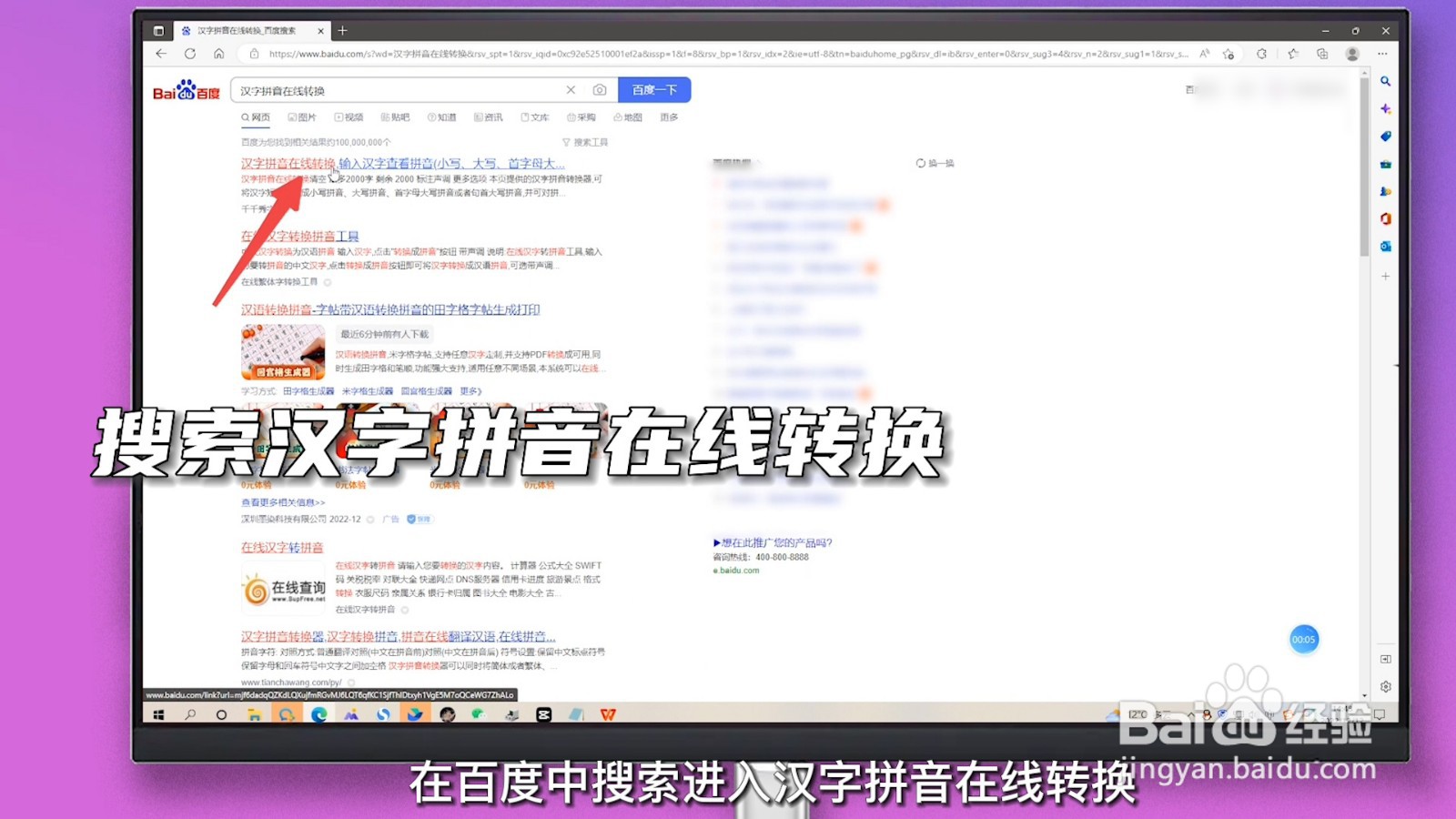Image resolution: width=1456 pixels, height=819 pixels.
Task: Open the sidebar shopping tag icon
Action: coord(1385,136)
